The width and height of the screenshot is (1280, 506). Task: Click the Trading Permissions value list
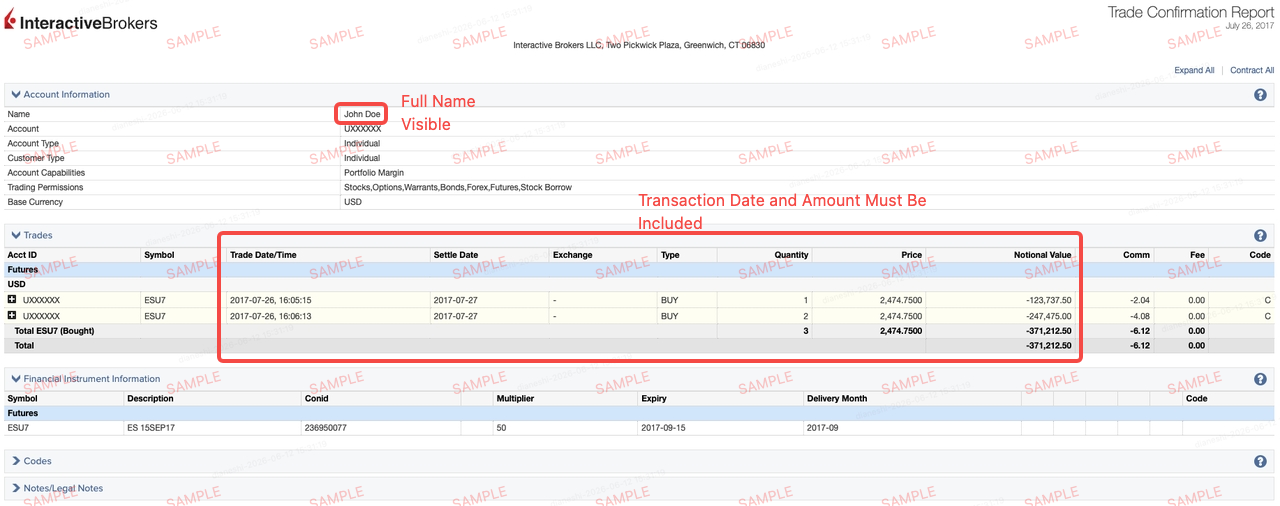click(x=458, y=188)
